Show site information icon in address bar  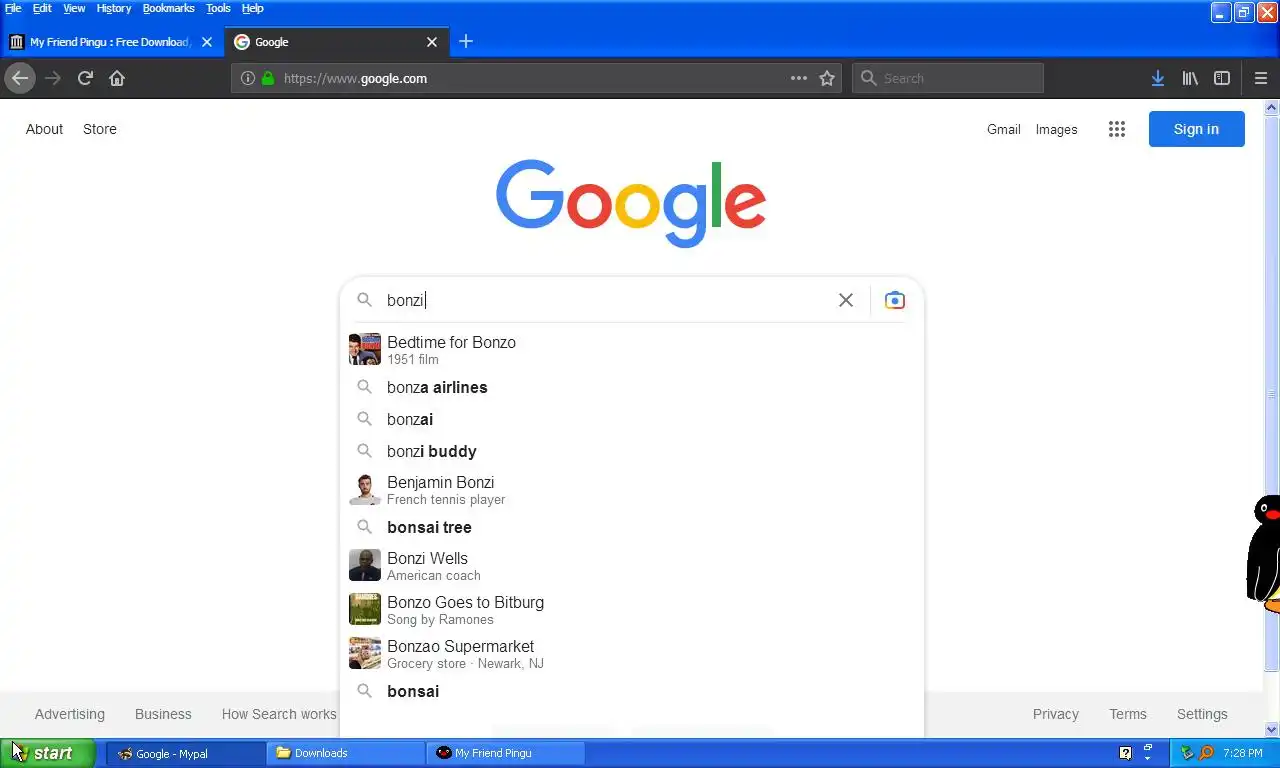248,78
